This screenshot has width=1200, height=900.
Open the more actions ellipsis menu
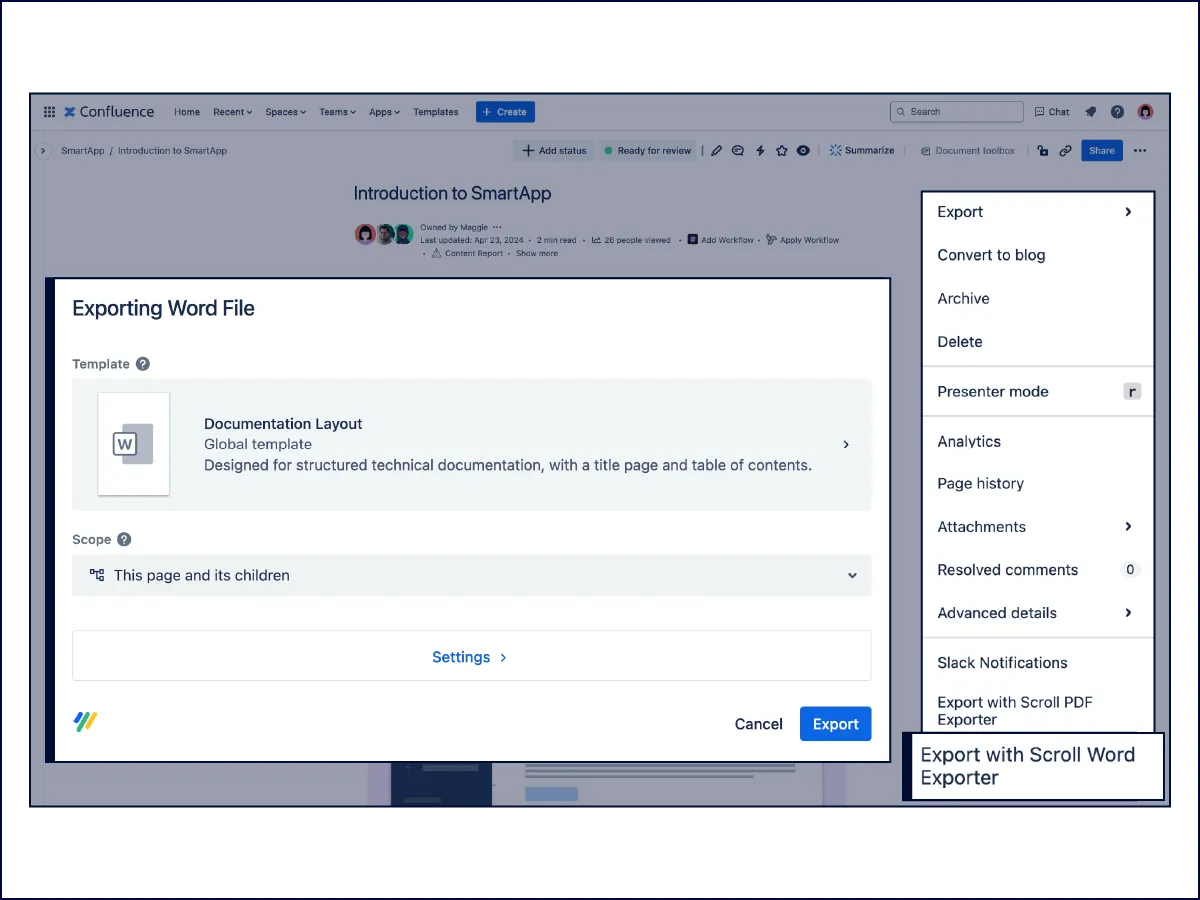click(1140, 151)
